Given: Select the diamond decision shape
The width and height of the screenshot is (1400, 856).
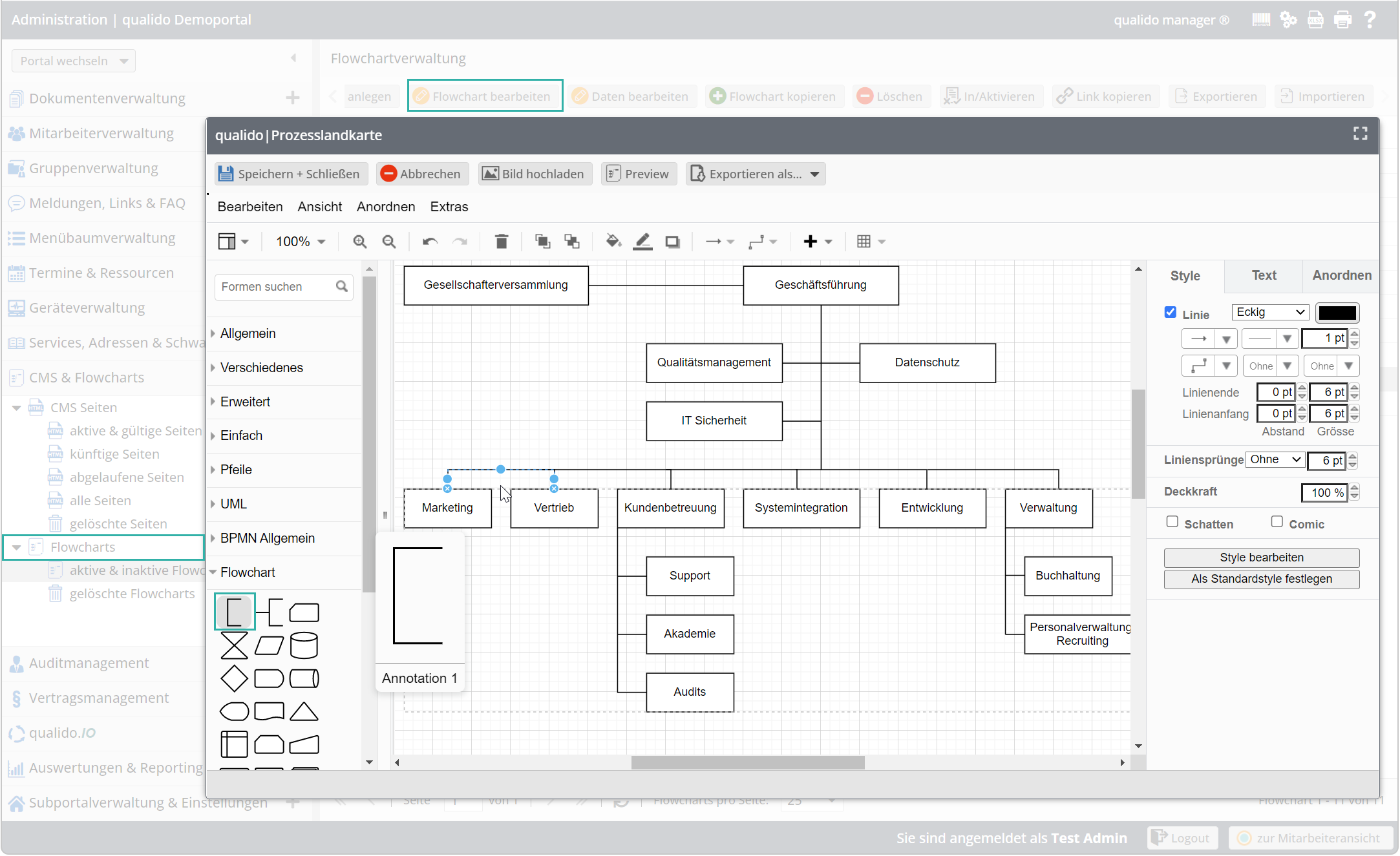Looking at the screenshot, I should click(234, 679).
